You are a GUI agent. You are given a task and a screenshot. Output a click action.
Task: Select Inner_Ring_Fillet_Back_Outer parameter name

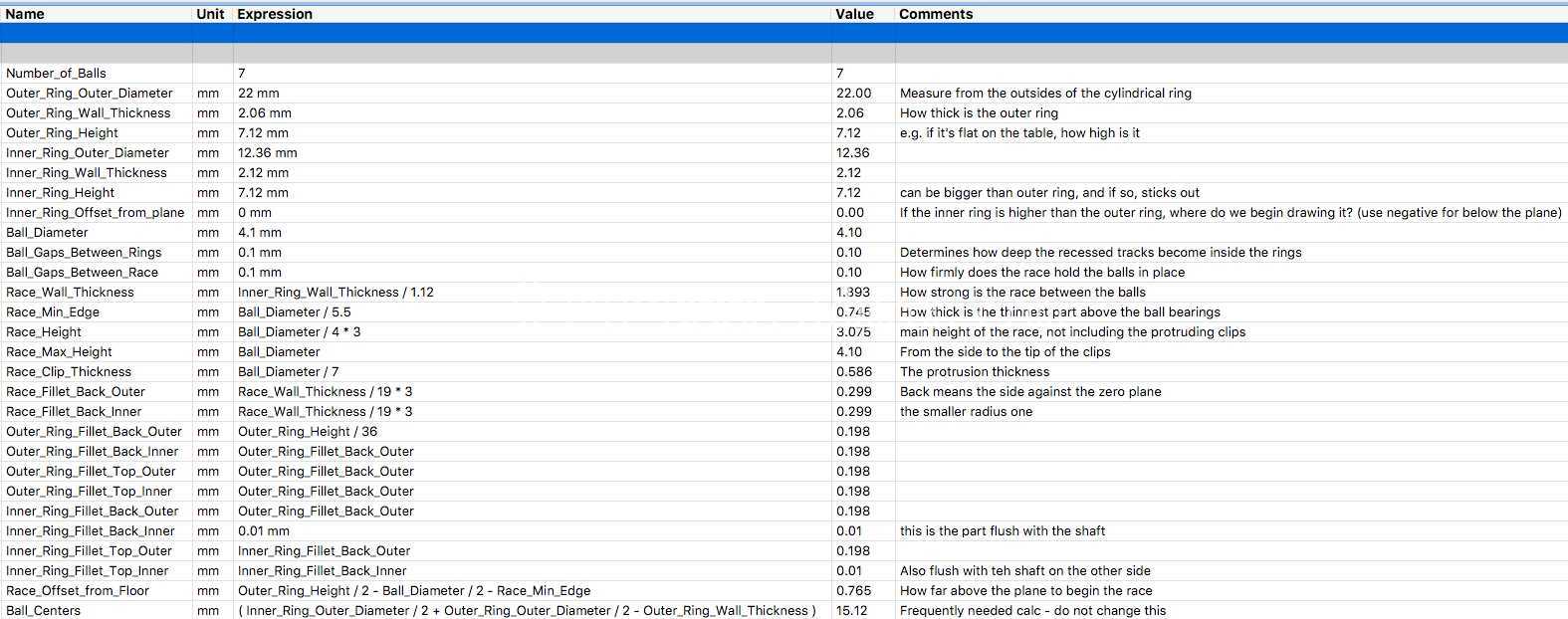click(93, 511)
